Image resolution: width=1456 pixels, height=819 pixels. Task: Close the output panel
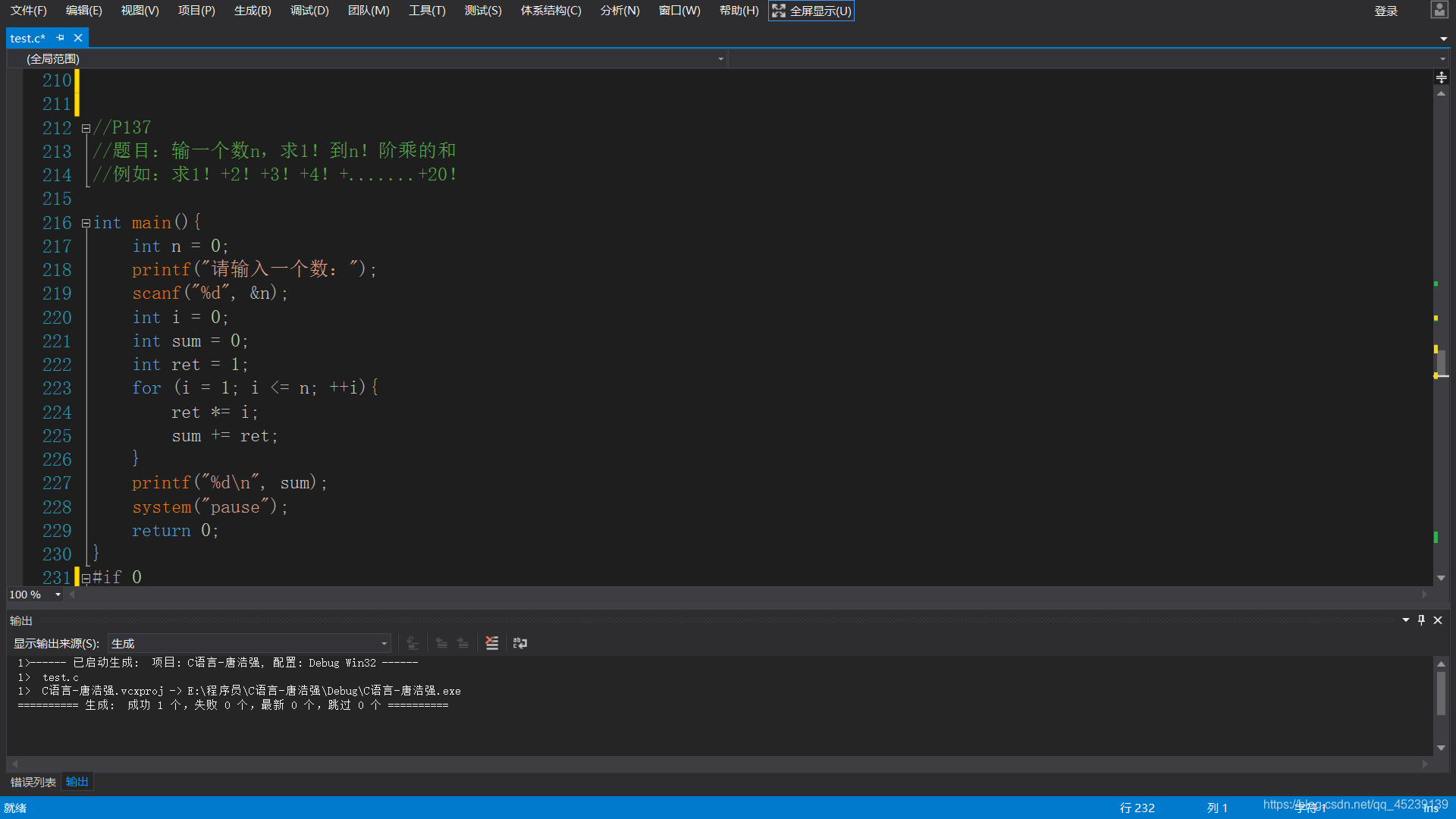1438,620
